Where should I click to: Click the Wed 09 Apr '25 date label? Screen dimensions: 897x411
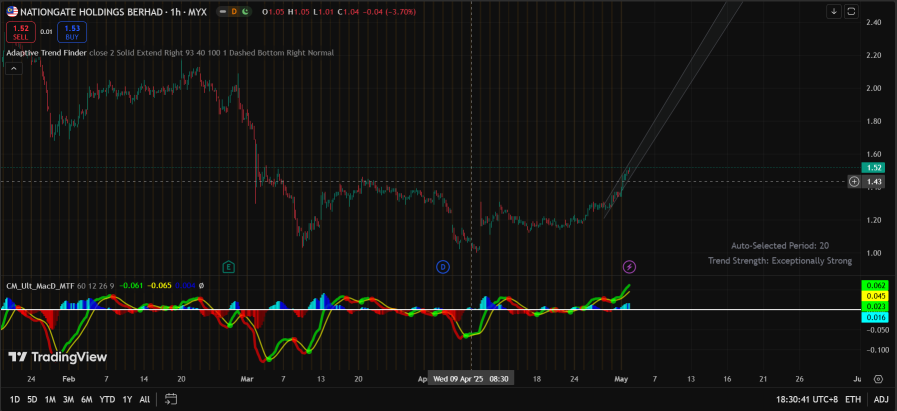pos(471,378)
